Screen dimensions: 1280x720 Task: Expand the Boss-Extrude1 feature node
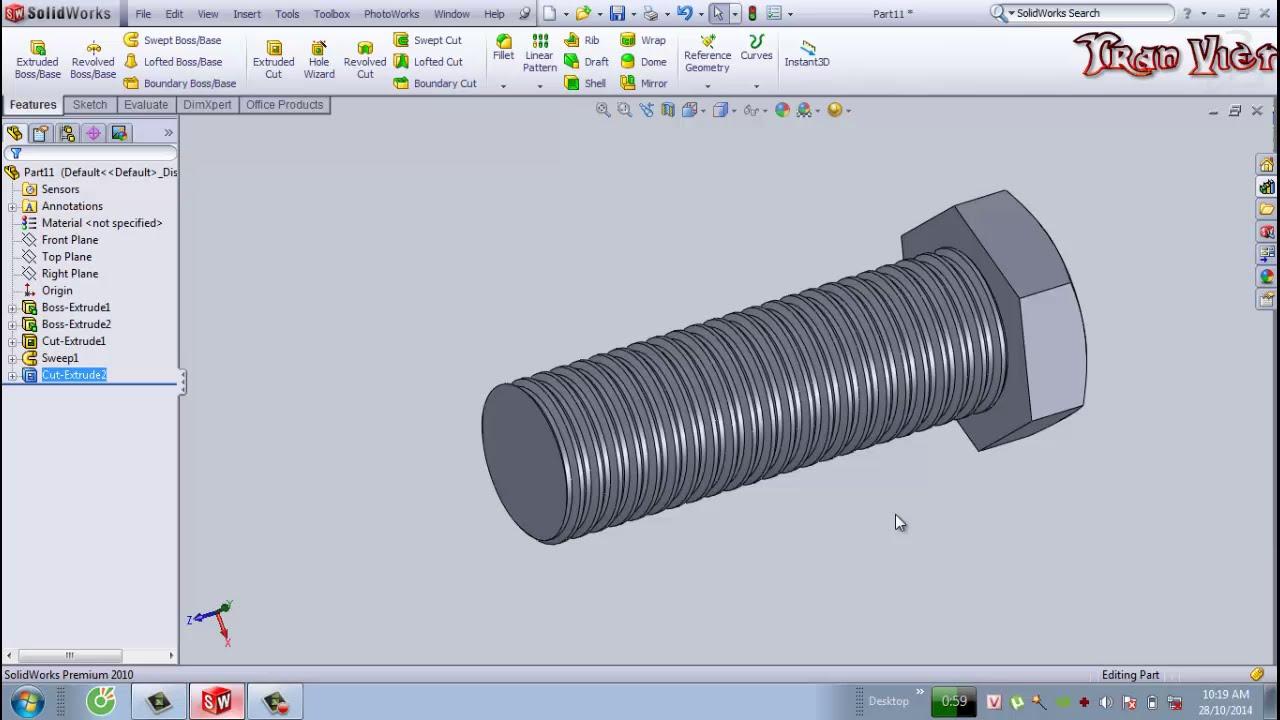point(12,308)
